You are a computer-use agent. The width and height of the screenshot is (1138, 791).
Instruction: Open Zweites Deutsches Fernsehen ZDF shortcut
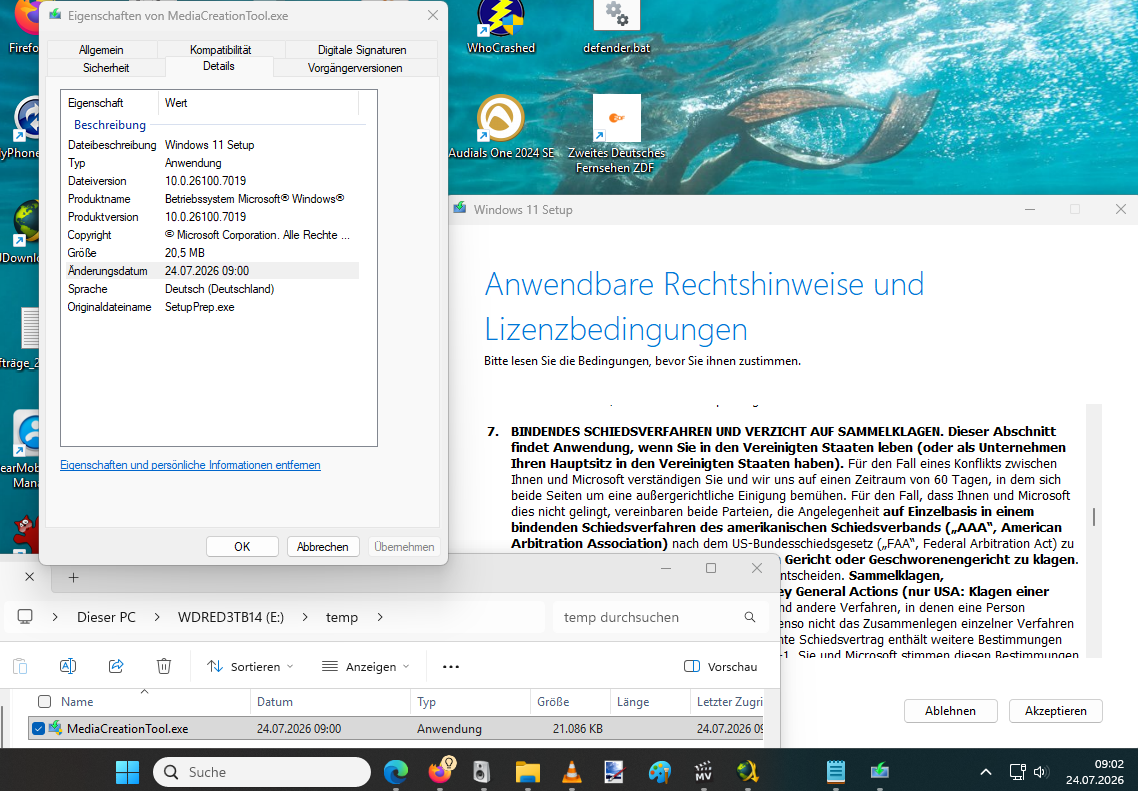point(616,134)
